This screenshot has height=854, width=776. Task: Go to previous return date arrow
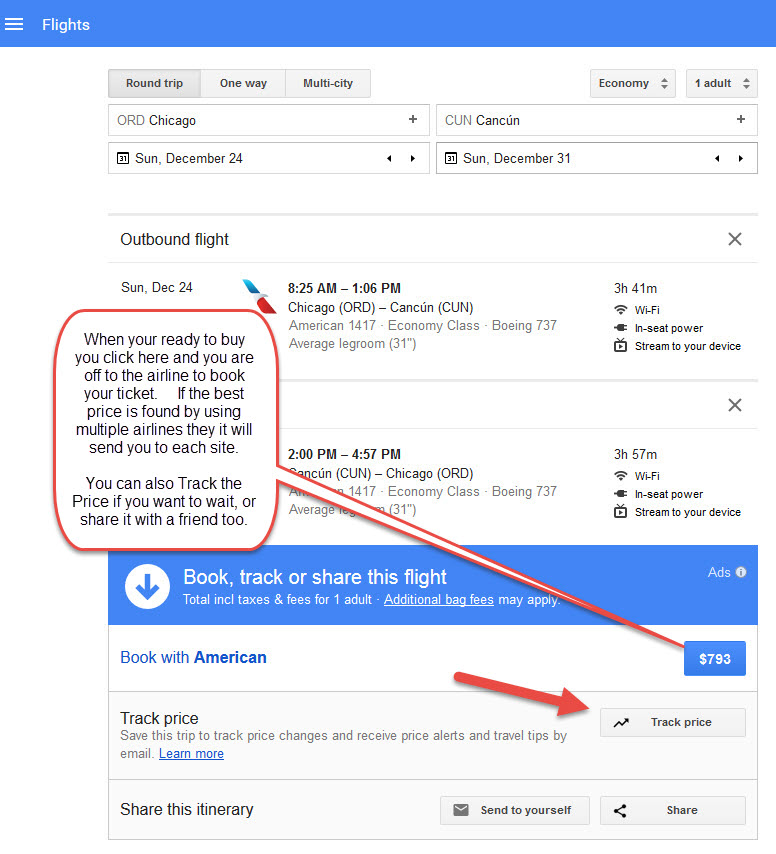click(x=717, y=158)
